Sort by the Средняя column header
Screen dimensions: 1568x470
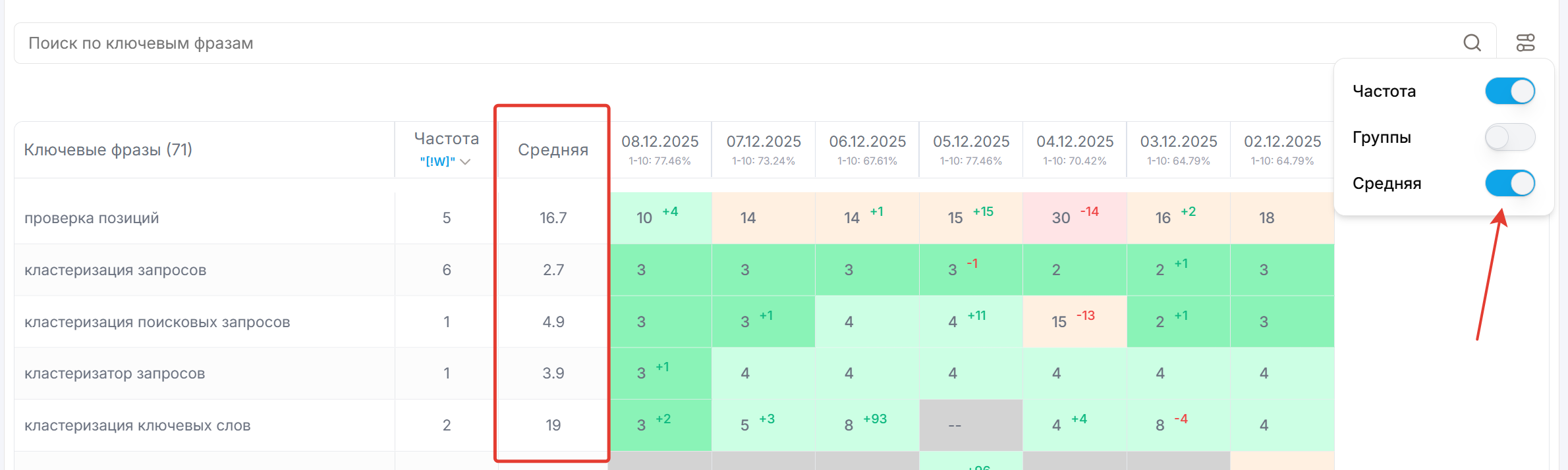[553, 150]
